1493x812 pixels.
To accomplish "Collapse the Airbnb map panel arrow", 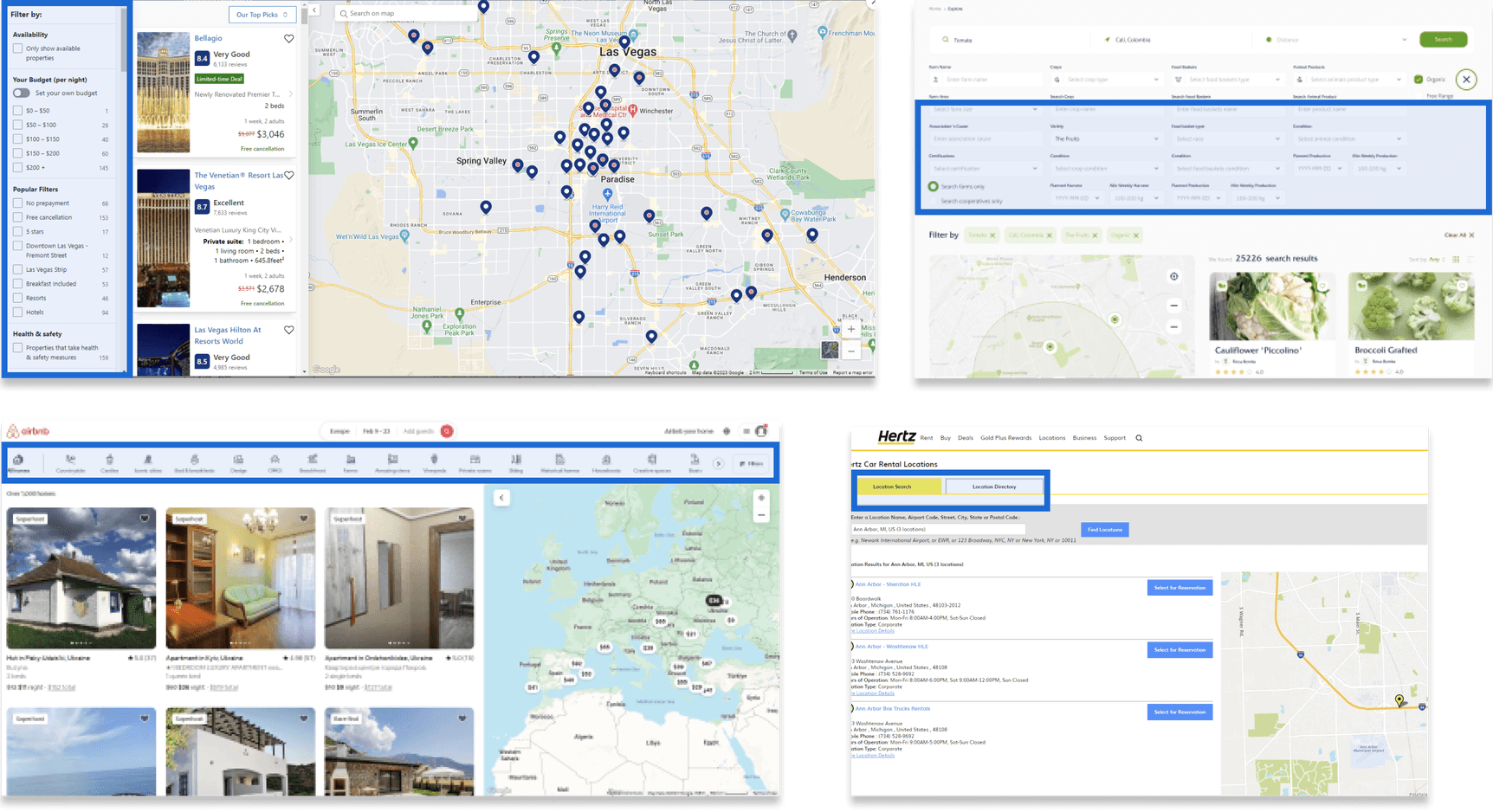I will click(x=501, y=498).
